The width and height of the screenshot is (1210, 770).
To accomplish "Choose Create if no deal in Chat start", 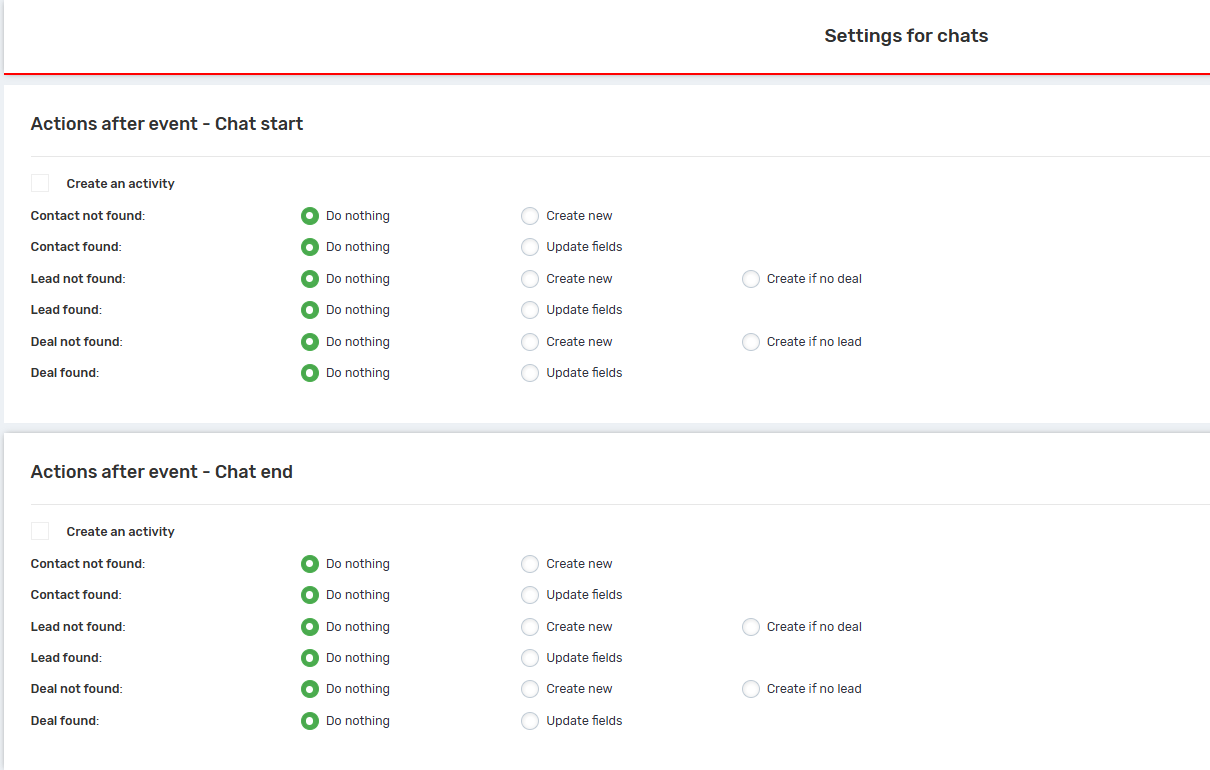I will click(750, 279).
